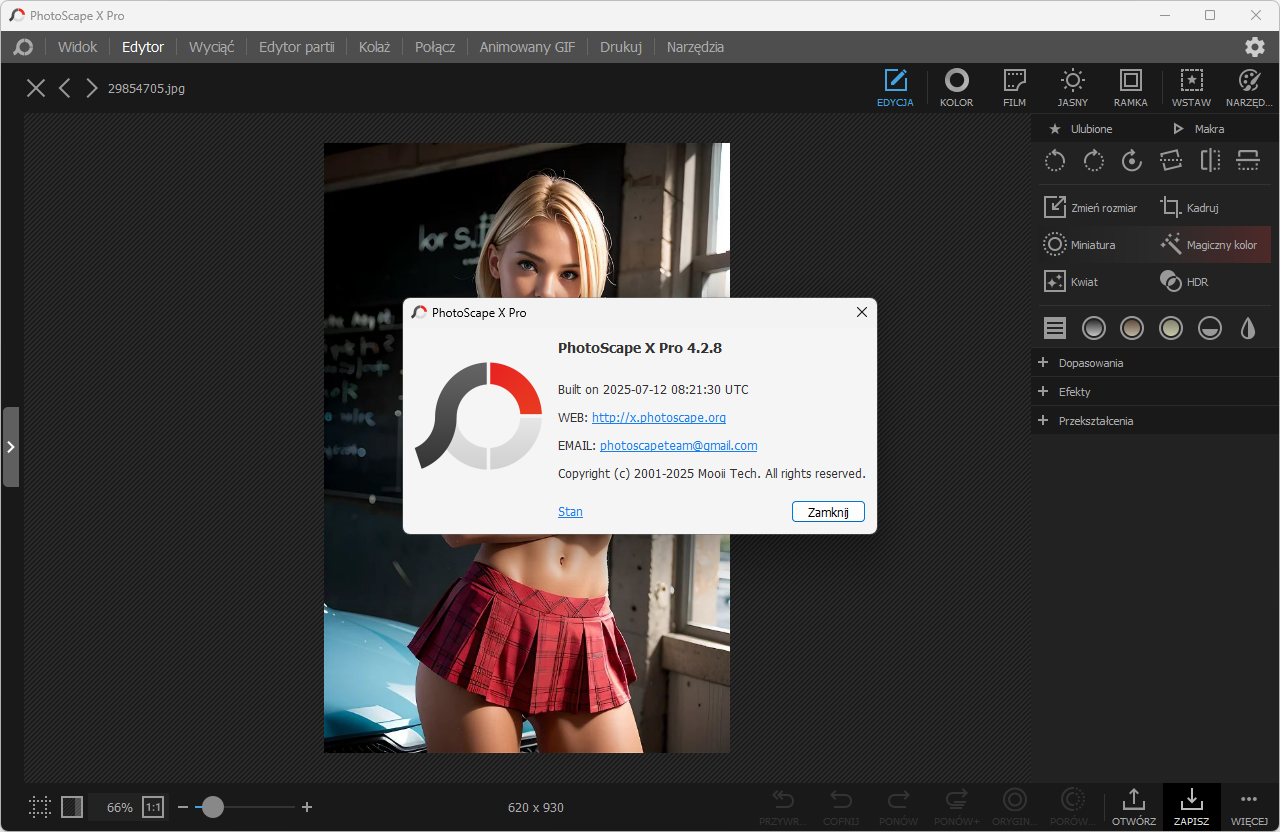Screen dimensions: 1280x832
Task: Click the photoscapeteam@gmail.com email link
Action: [679, 446]
